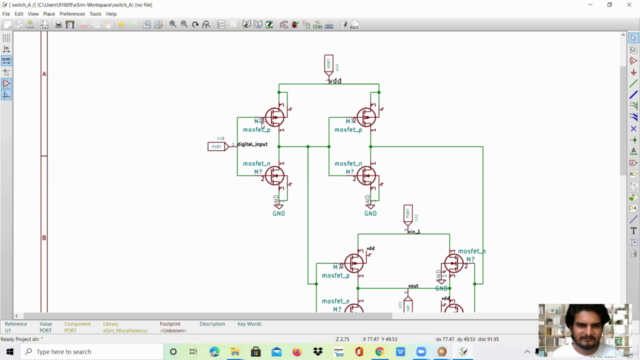Image resolution: width=640 pixels, height=360 pixels.
Task: Click the taskbar search box
Action: (x=92, y=351)
